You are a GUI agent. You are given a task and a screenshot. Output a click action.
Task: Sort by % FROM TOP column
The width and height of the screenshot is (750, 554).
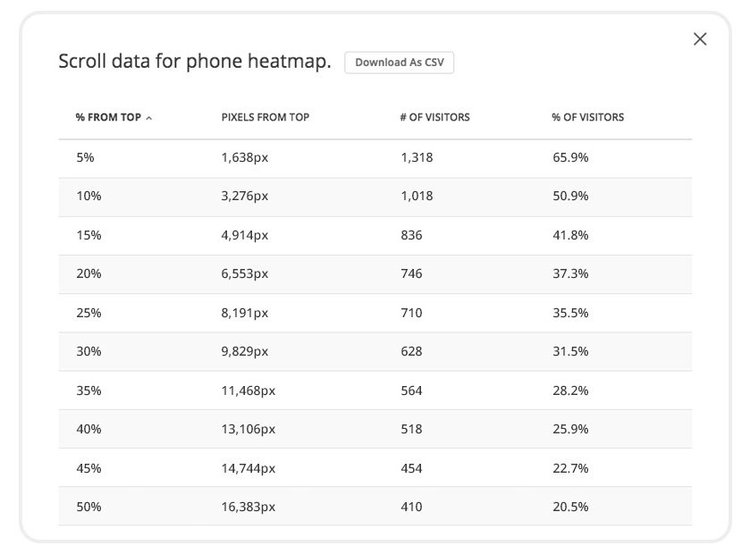coord(109,117)
